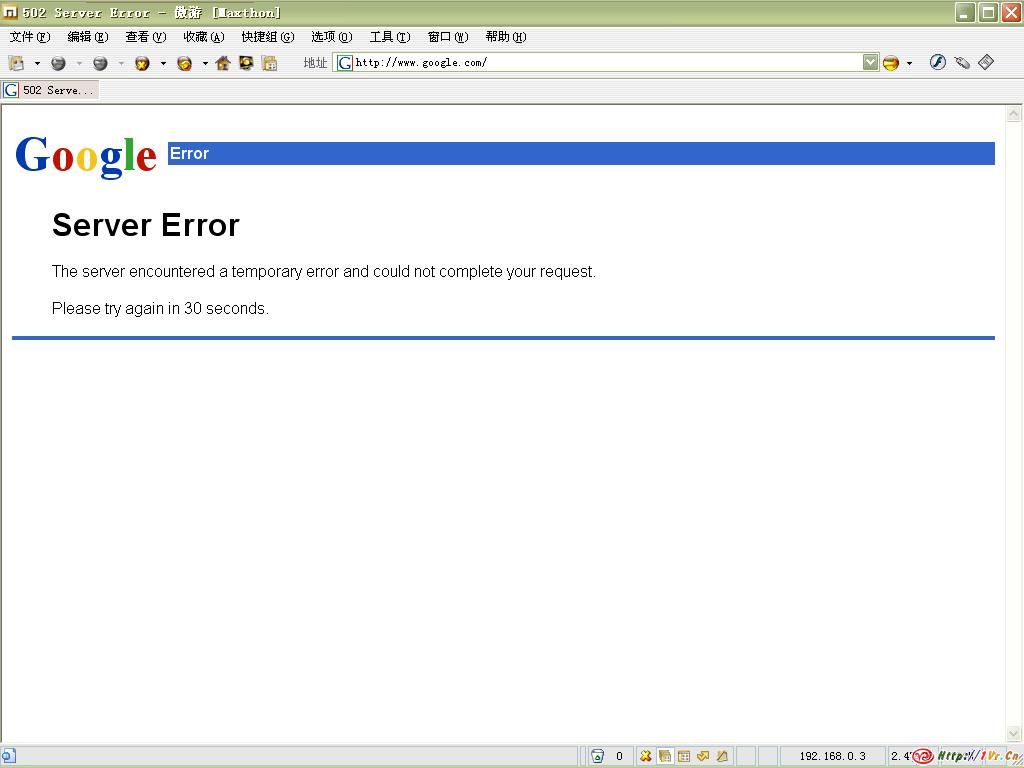This screenshot has width=1024, height=768.
Task: Click the Refresh page icon
Action: pyautogui.click(x=184, y=63)
